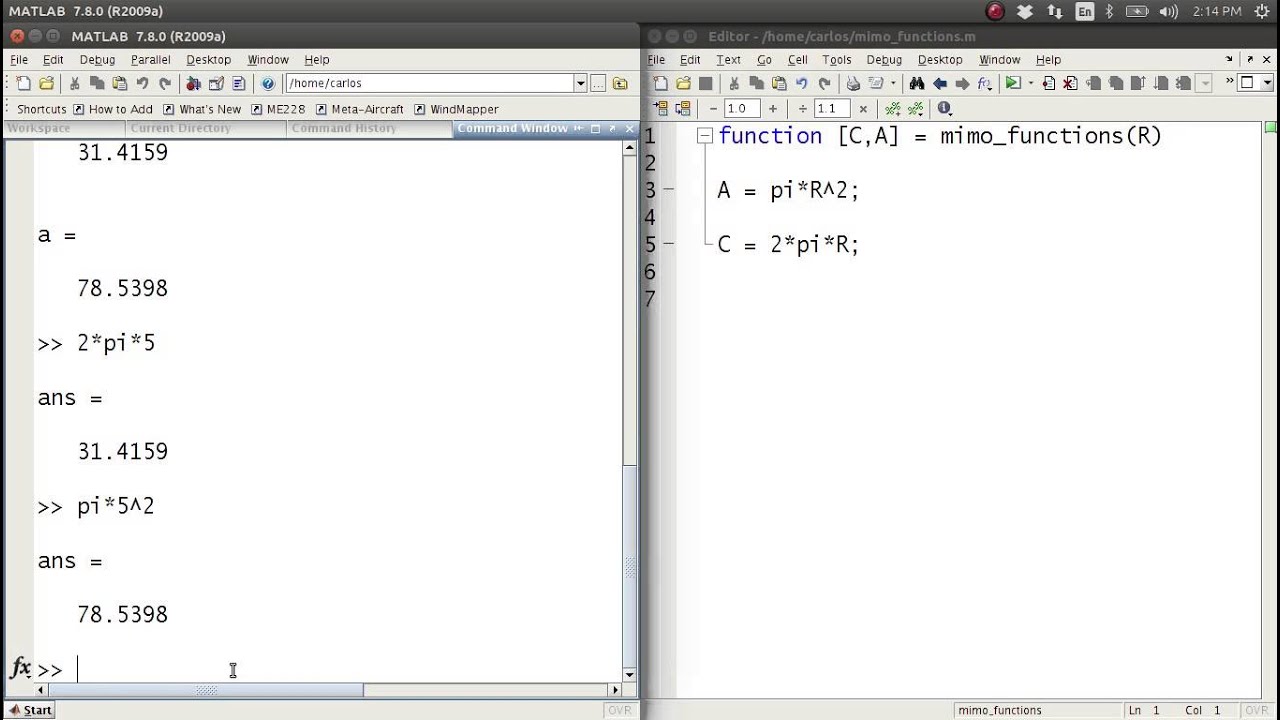This screenshot has height=720, width=1280.
Task: Cell mode info icon in Editor
Action: [x=945, y=108]
